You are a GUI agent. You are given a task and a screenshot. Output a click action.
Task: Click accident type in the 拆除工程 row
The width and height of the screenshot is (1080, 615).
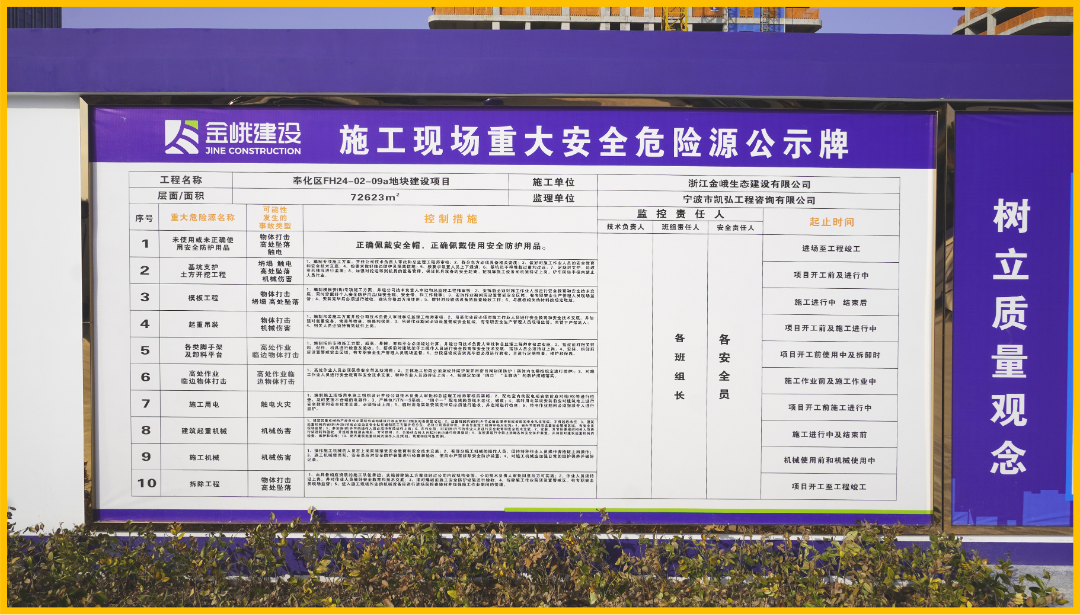(276, 483)
